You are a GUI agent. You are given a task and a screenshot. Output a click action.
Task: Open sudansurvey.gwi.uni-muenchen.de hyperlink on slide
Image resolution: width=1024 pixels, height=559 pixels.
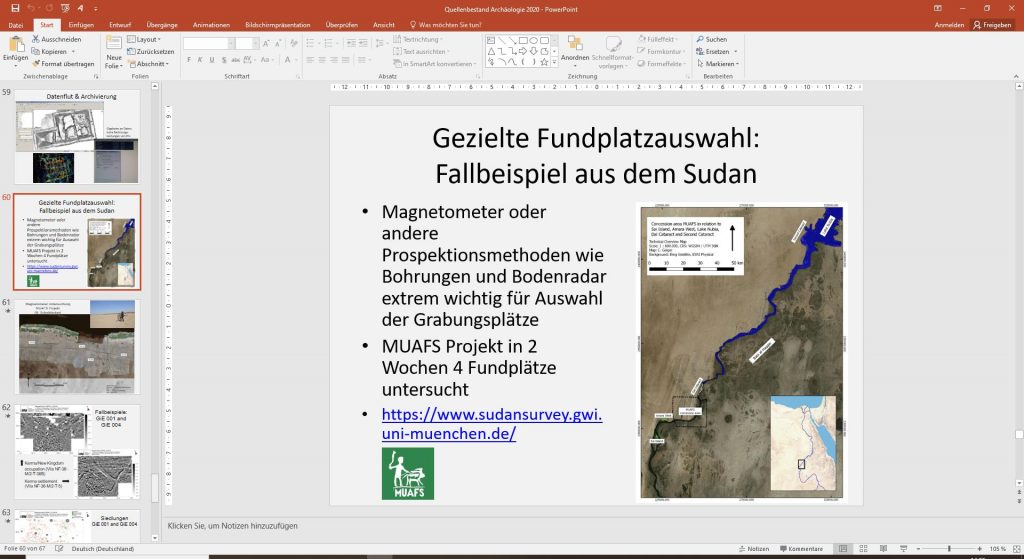pos(492,424)
